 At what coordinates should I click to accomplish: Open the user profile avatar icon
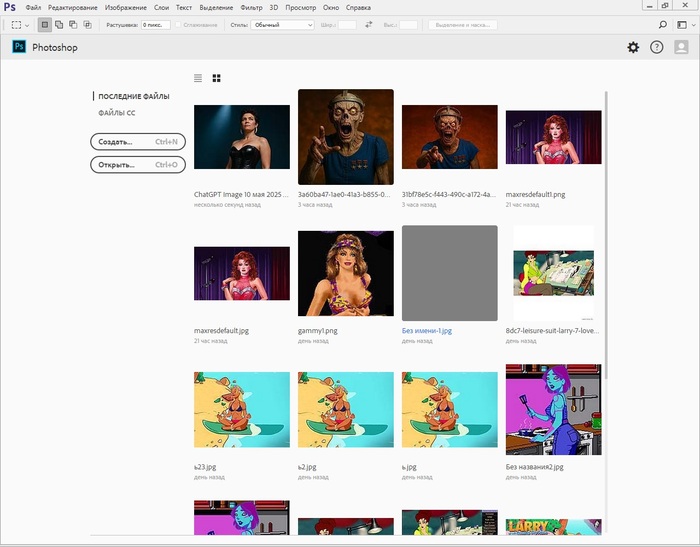point(682,47)
